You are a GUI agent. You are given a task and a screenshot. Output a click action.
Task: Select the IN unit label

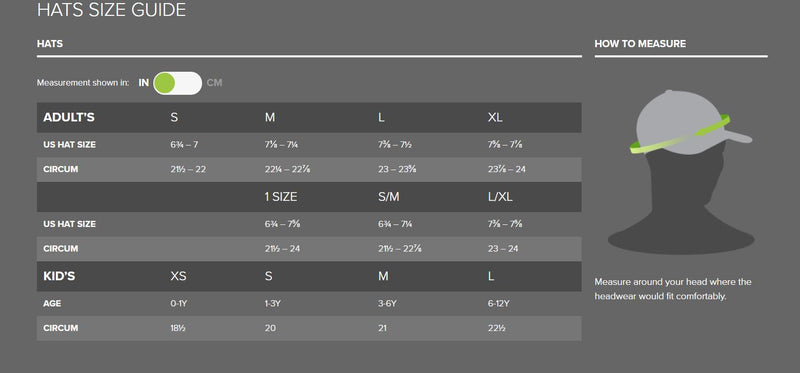144,83
